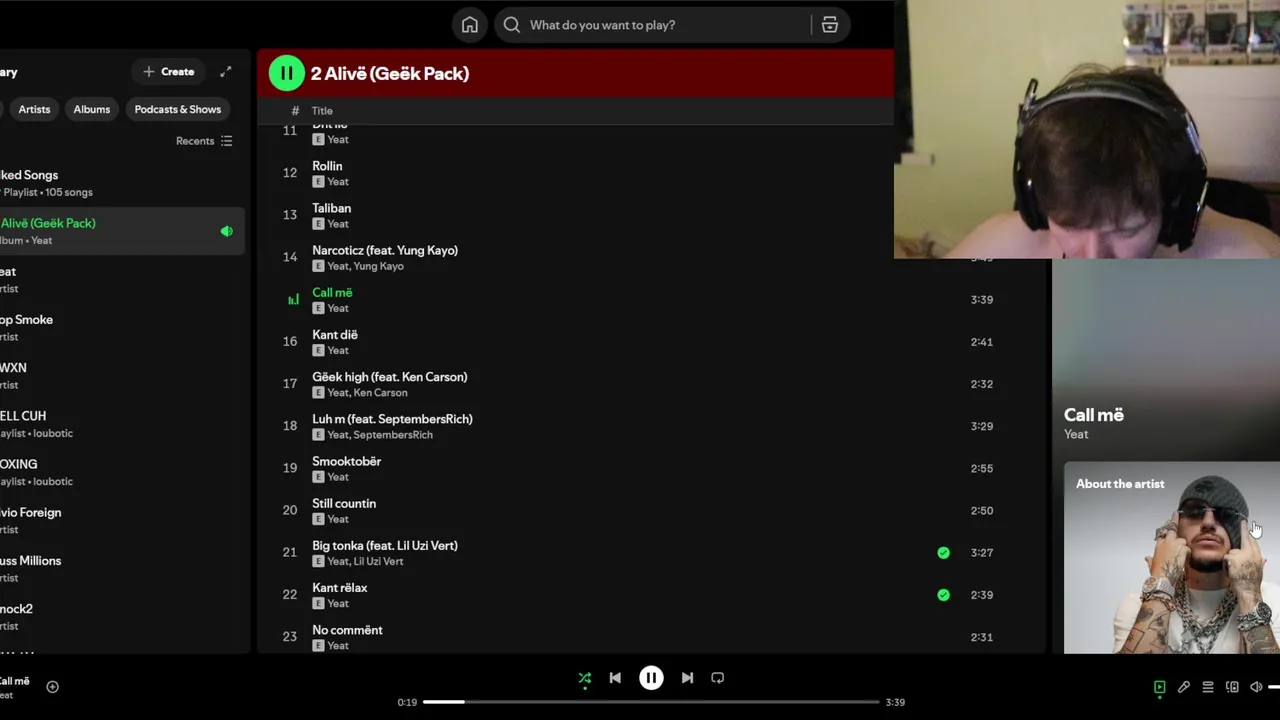
Task: Open Yung Kayo artist link in row 14
Action: tap(379, 266)
